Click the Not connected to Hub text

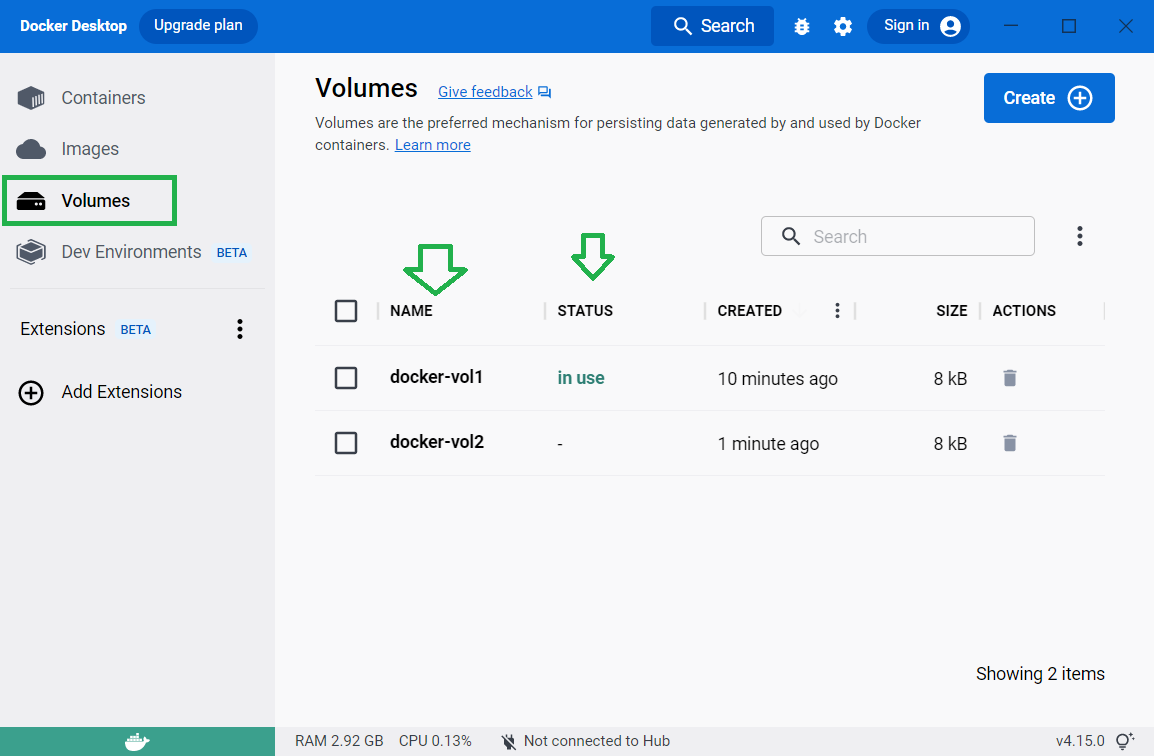(597, 741)
